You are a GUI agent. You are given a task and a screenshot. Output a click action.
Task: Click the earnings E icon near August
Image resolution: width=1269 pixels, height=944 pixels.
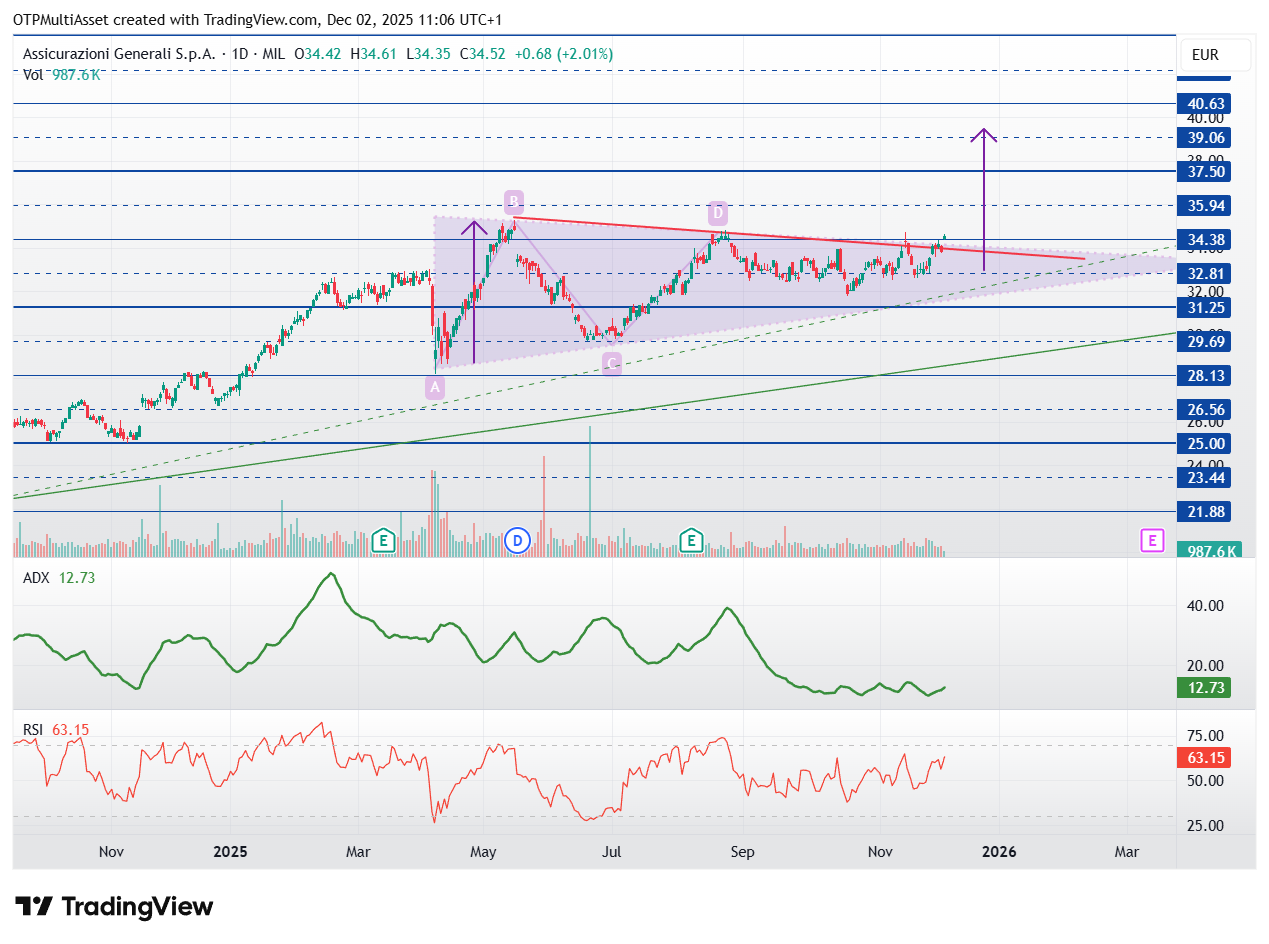(x=690, y=541)
